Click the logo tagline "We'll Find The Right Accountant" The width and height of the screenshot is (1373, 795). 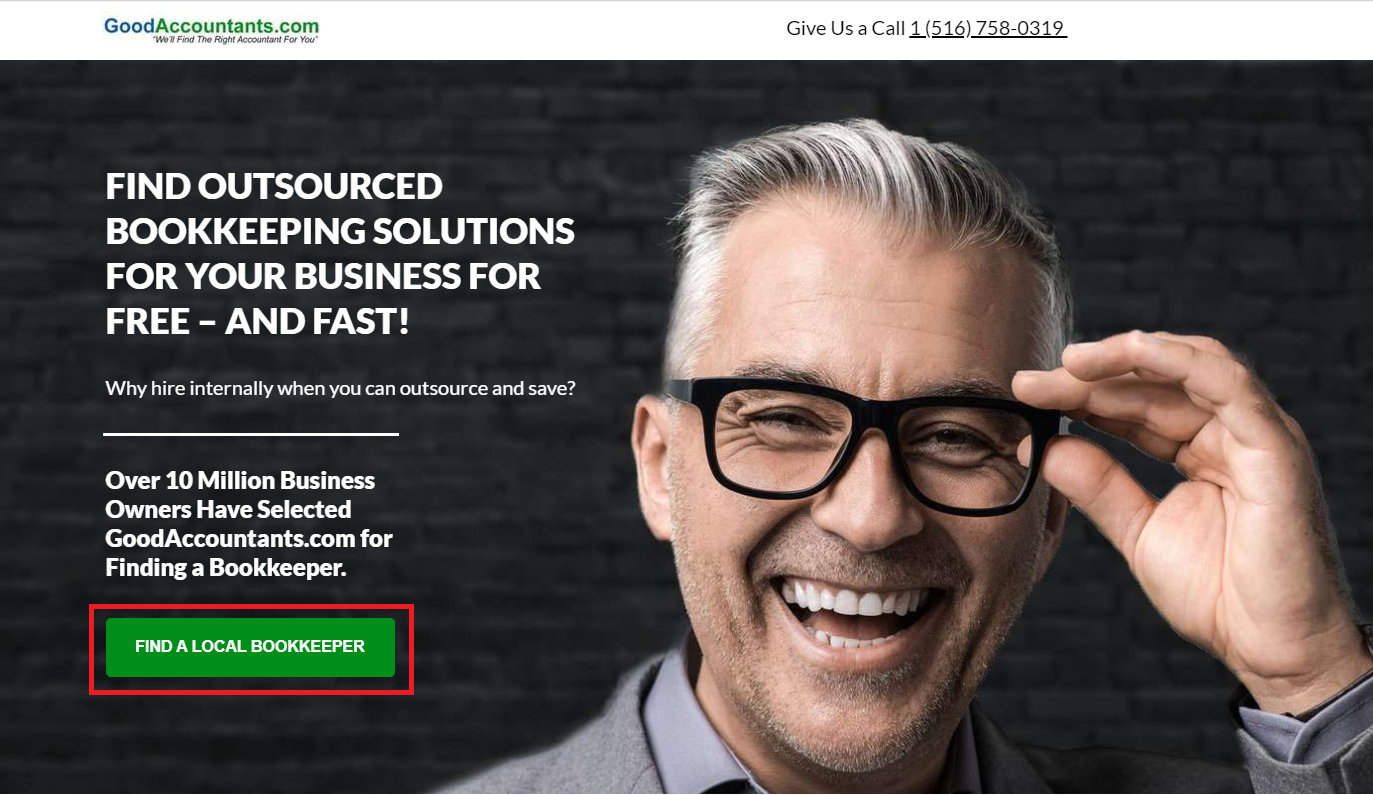coord(235,40)
